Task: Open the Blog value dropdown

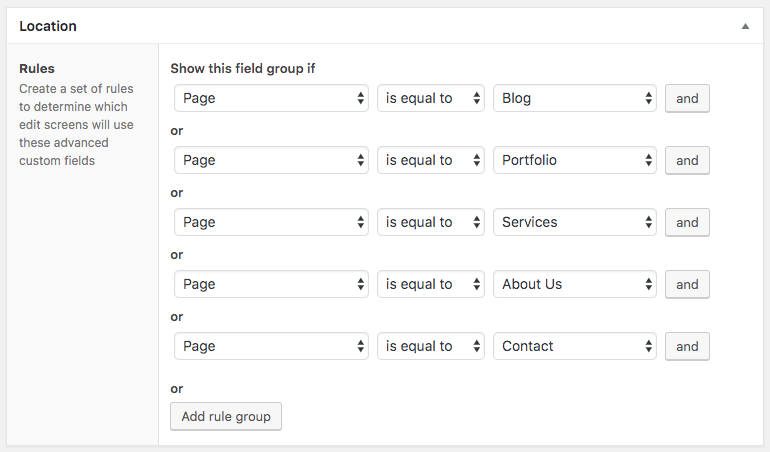Action: coord(575,98)
